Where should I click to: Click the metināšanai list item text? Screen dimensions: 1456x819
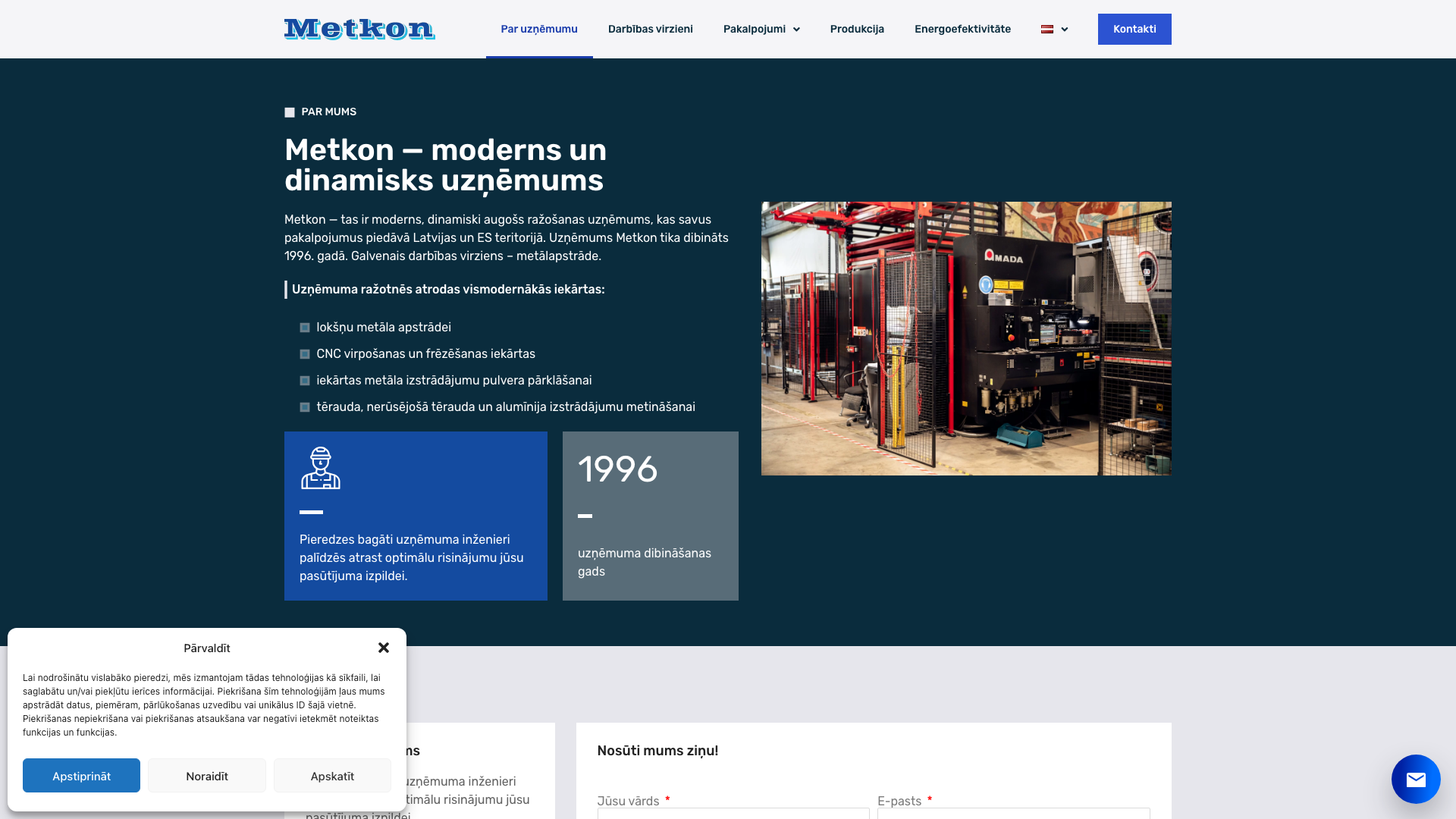(506, 406)
